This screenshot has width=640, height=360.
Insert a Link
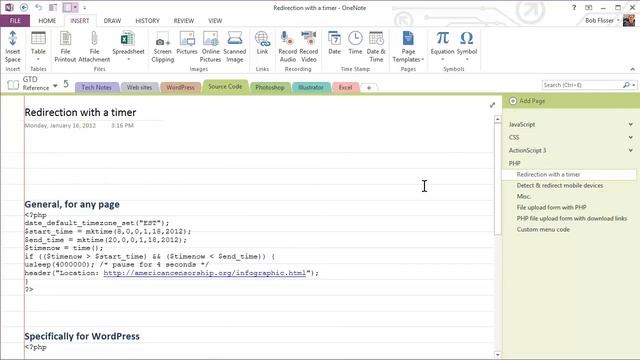[x=262, y=43]
